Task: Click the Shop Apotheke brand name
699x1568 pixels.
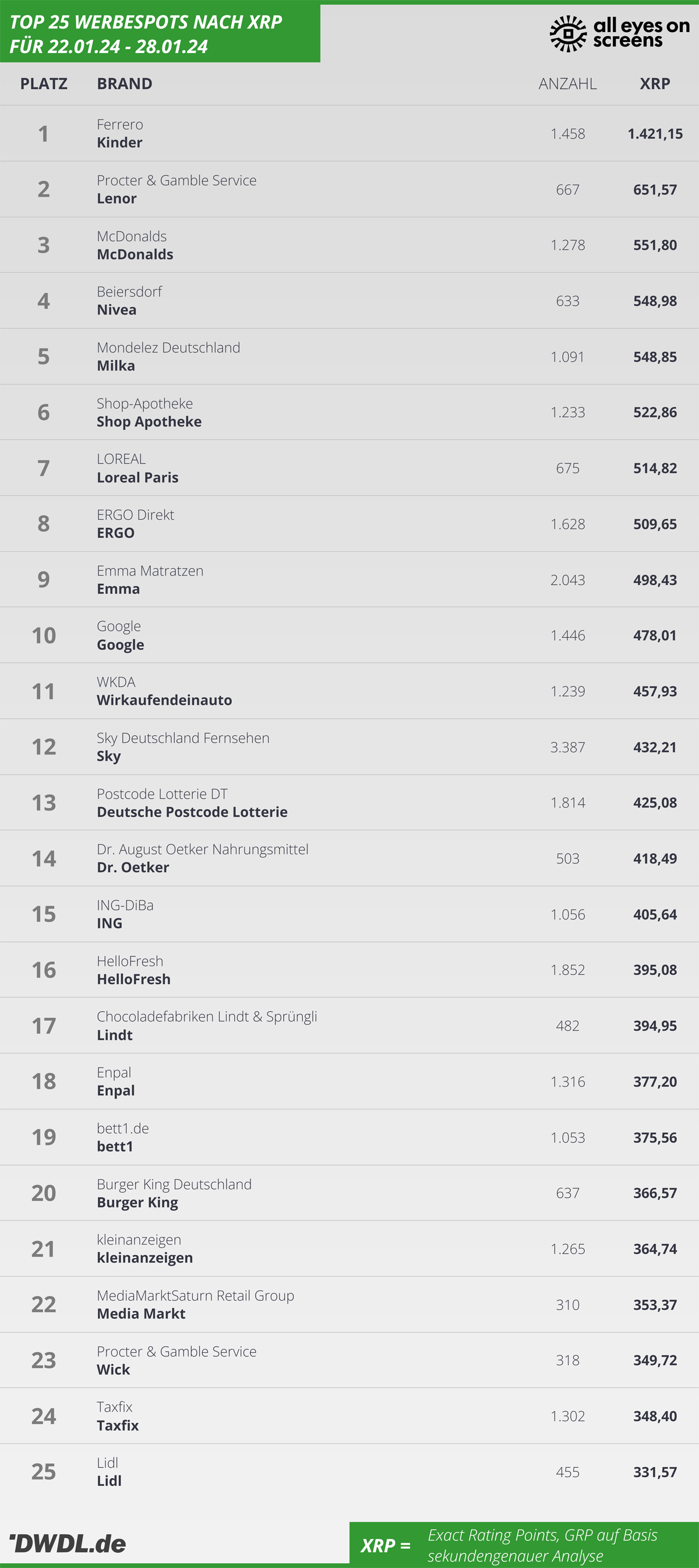Action: pyautogui.click(x=149, y=421)
